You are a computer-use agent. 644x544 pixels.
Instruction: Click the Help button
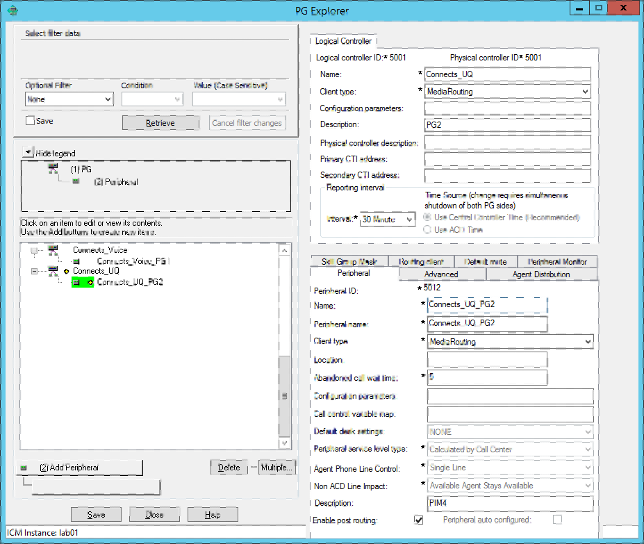click(212, 514)
